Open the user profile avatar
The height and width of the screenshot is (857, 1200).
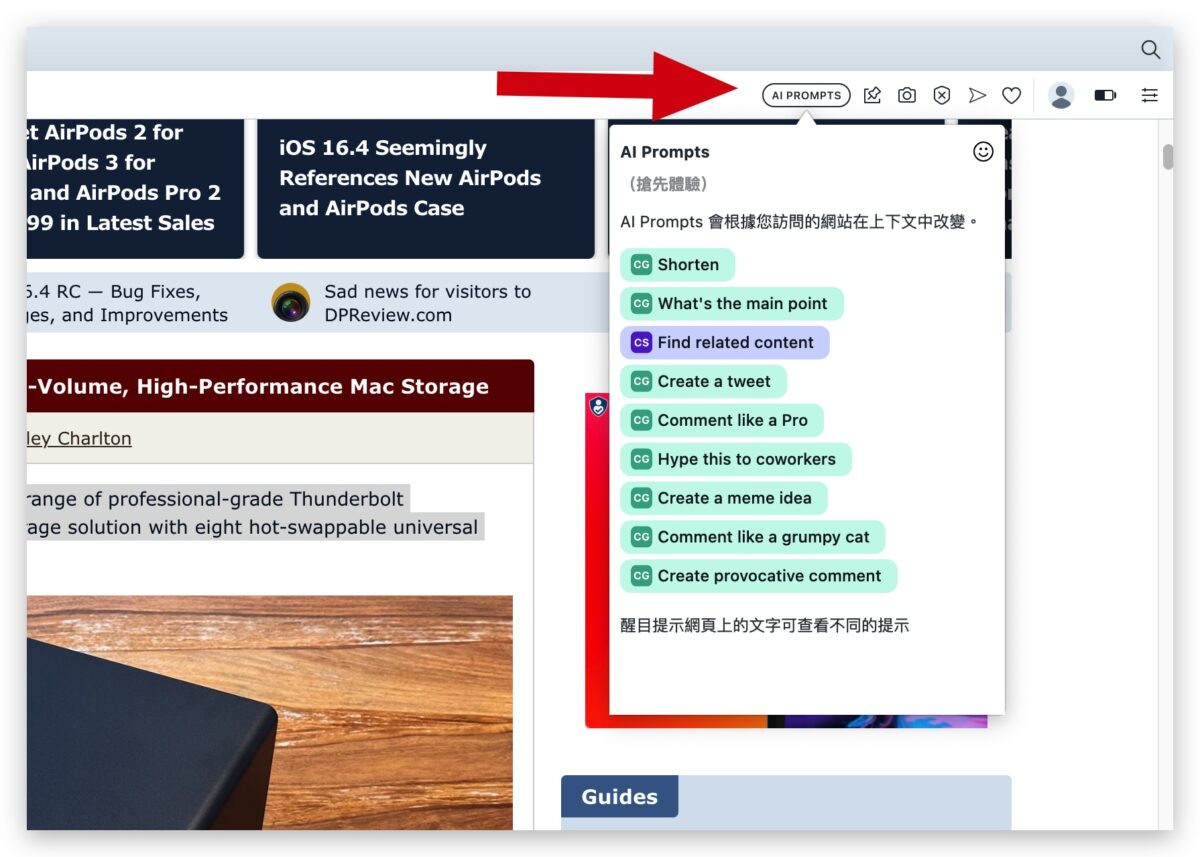(1061, 95)
